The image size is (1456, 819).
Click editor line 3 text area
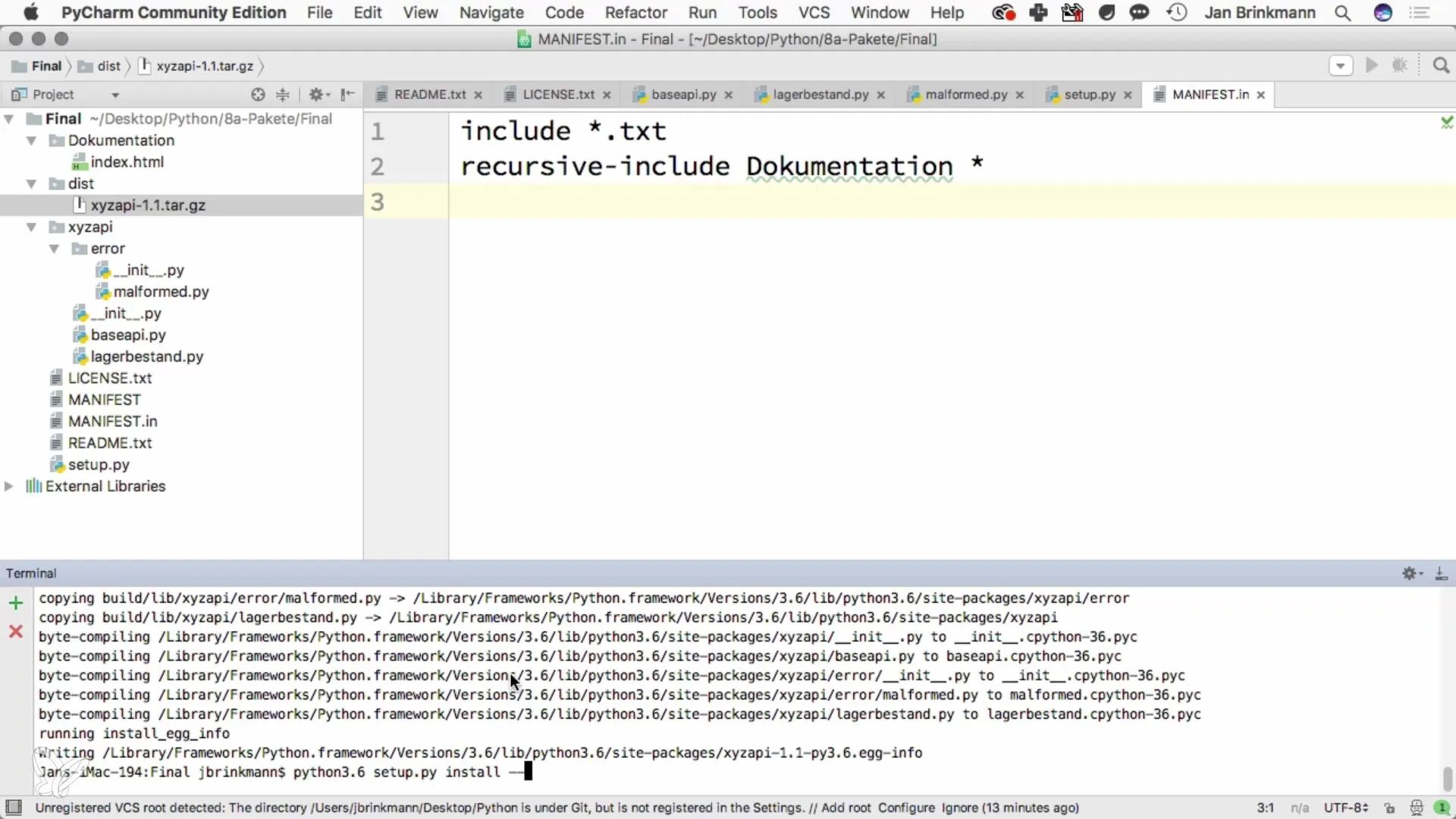pyautogui.click(x=952, y=202)
